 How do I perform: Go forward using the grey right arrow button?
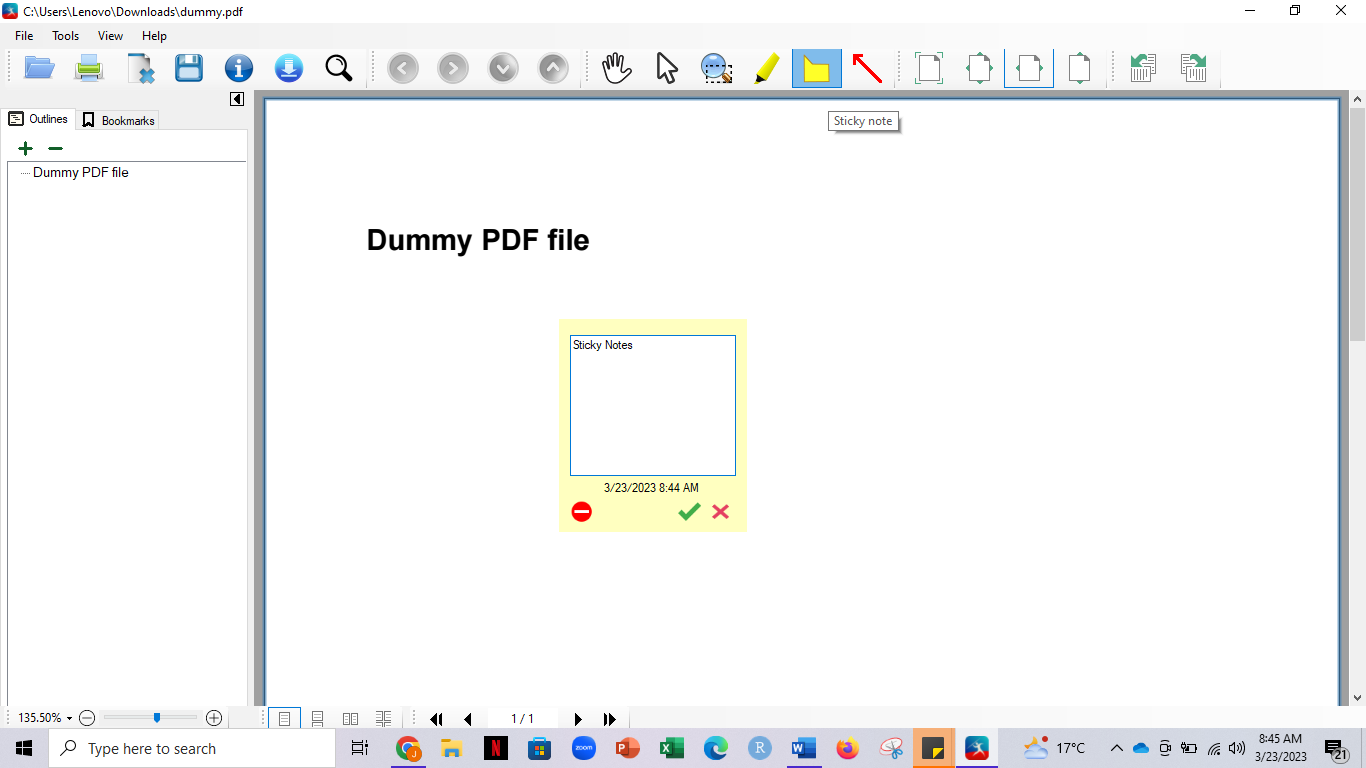pos(453,68)
